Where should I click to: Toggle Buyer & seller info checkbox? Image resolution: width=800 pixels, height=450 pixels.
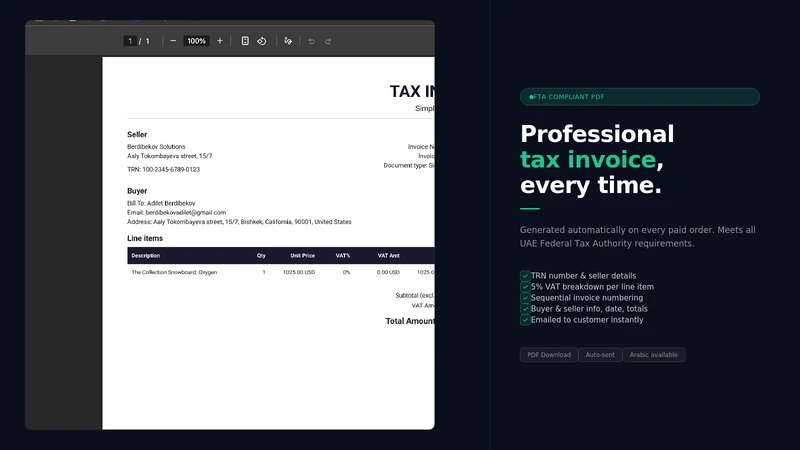(x=525, y=309)
